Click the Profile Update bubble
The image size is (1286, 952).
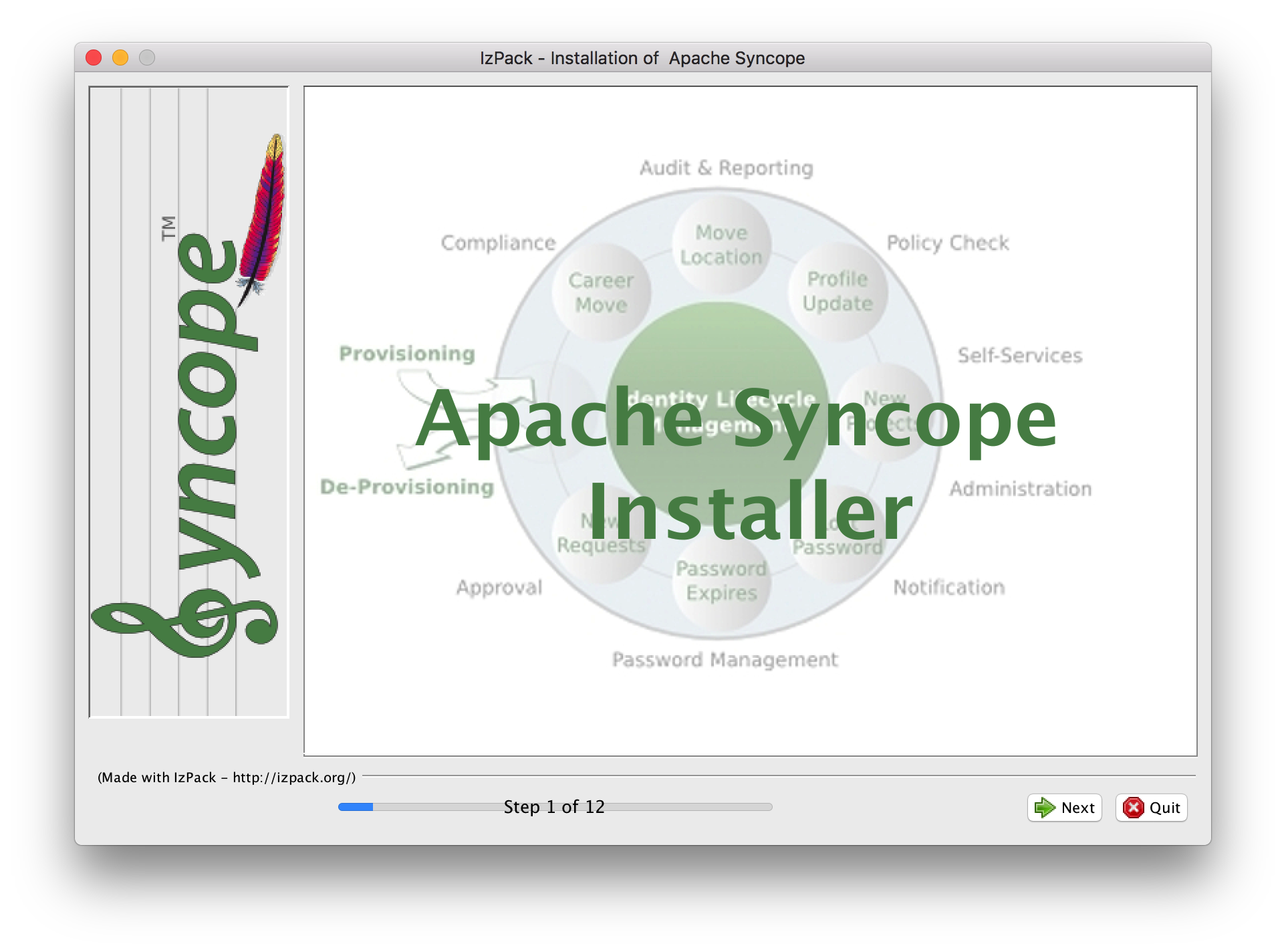click(838, 291)
